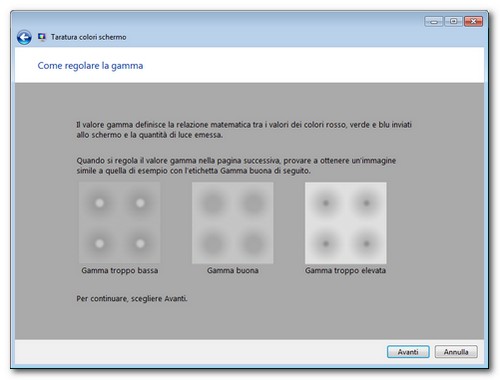The height and width of the screenshot is (380, 500).
Task: Select the Gamma troppo elevata sample image
Action: pyautogui.click(x=346, y=223)
